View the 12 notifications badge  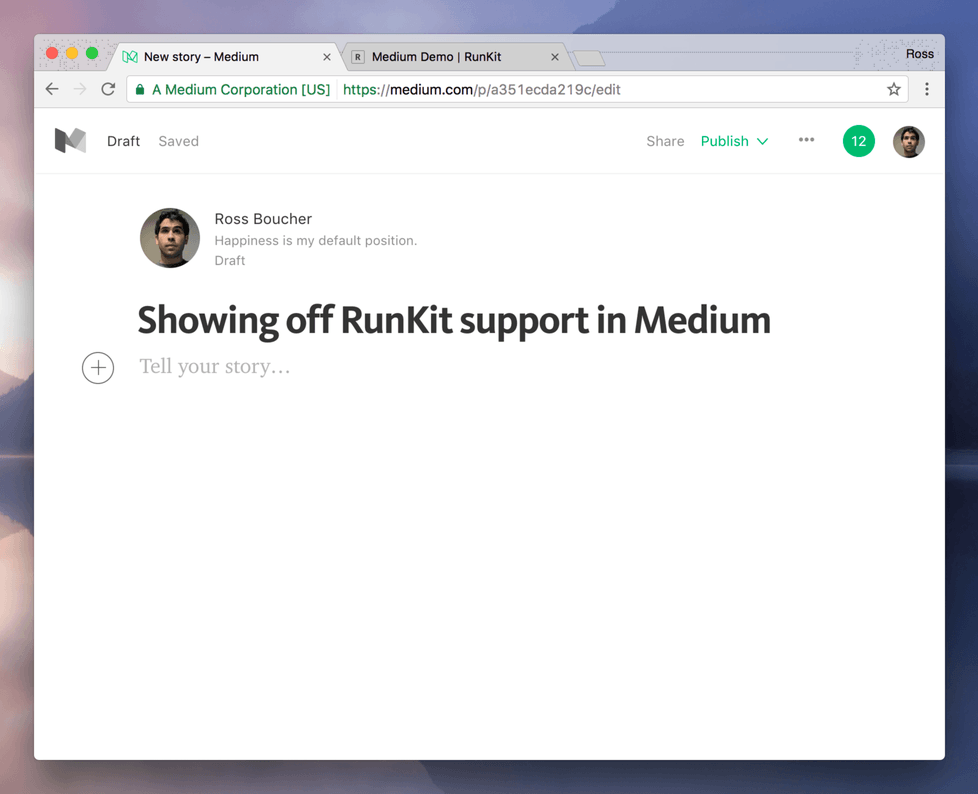point(859,141)
